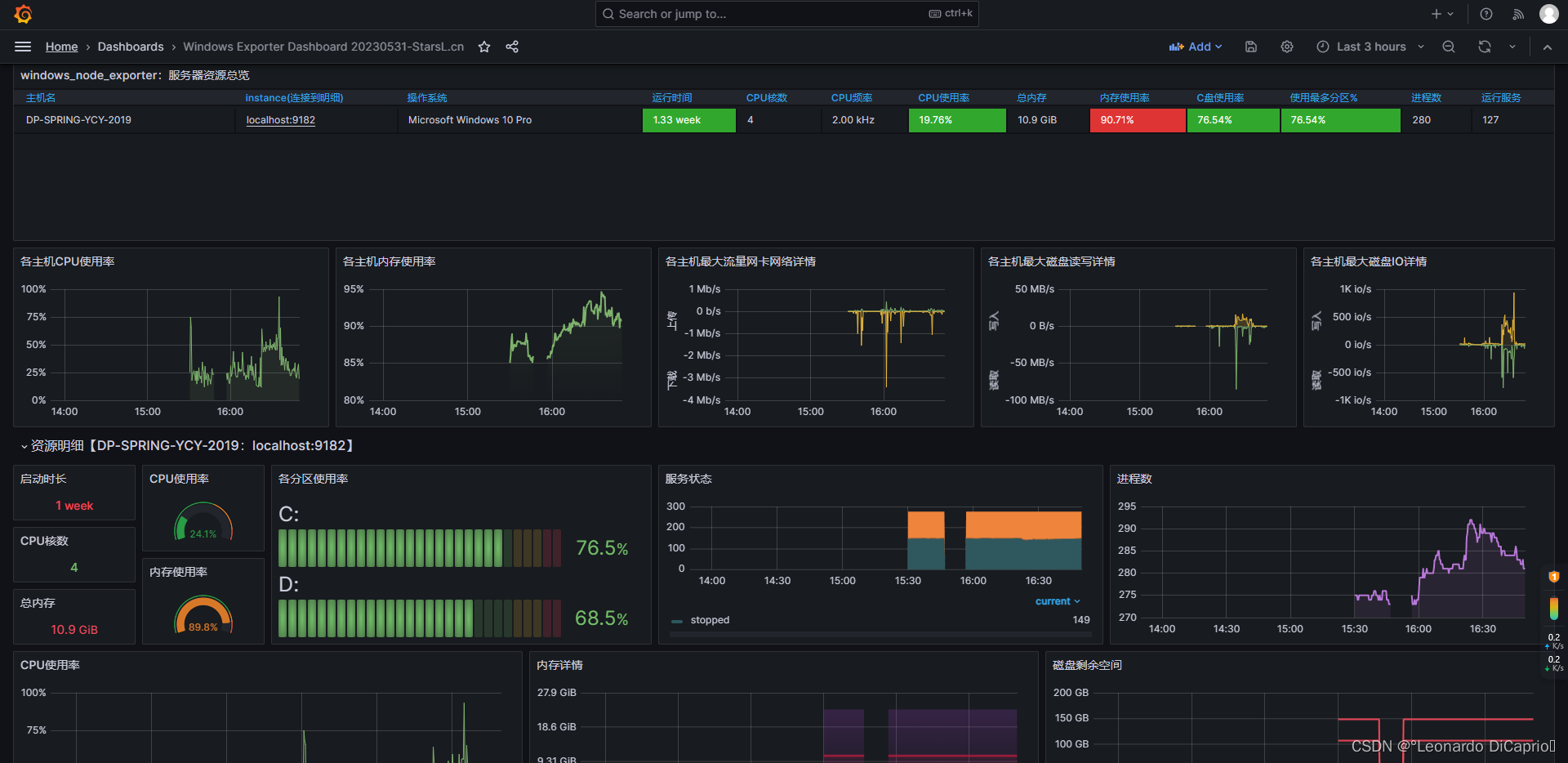1568x763 pixels.
Task: Open dashboard settings with the gear icon
Action: pos(1287,47)
